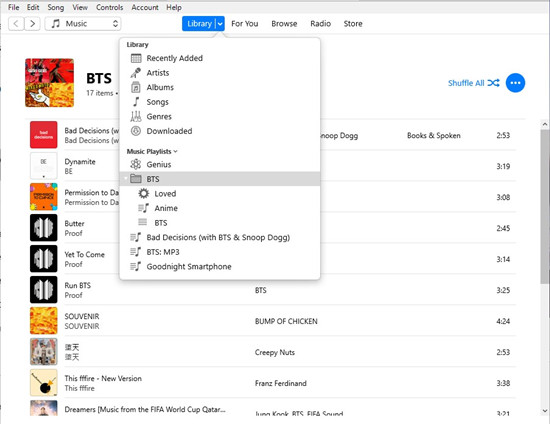Click the Artists microphone icon
The width and height of the screenshot is (550, 424).
click(x=136, y=73)
